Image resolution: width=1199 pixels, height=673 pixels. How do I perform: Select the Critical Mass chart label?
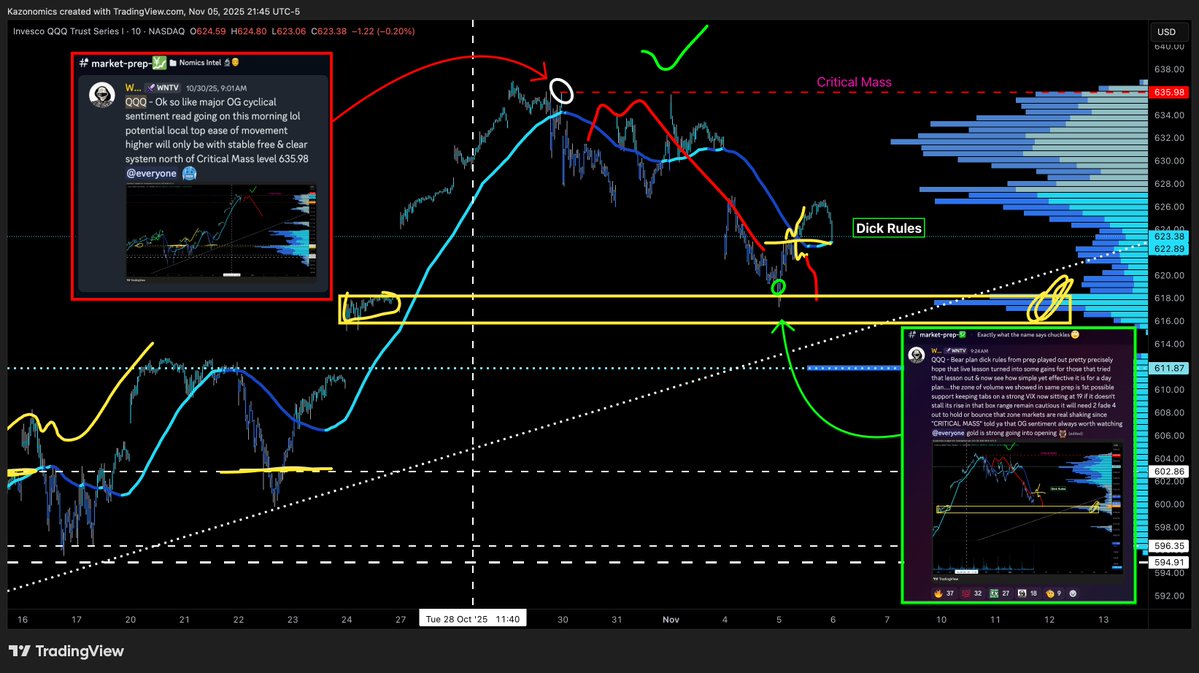(x=853, y=82)
